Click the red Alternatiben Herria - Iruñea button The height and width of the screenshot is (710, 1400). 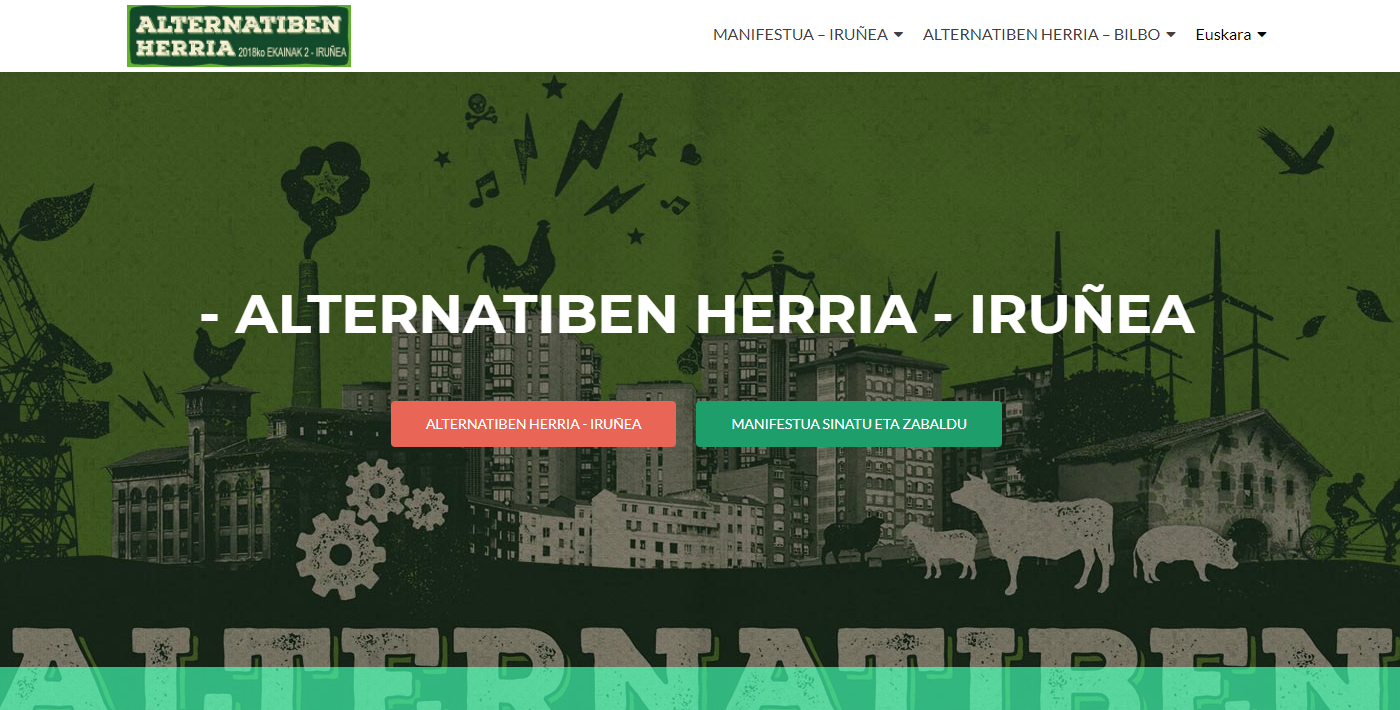coord(533,424)
